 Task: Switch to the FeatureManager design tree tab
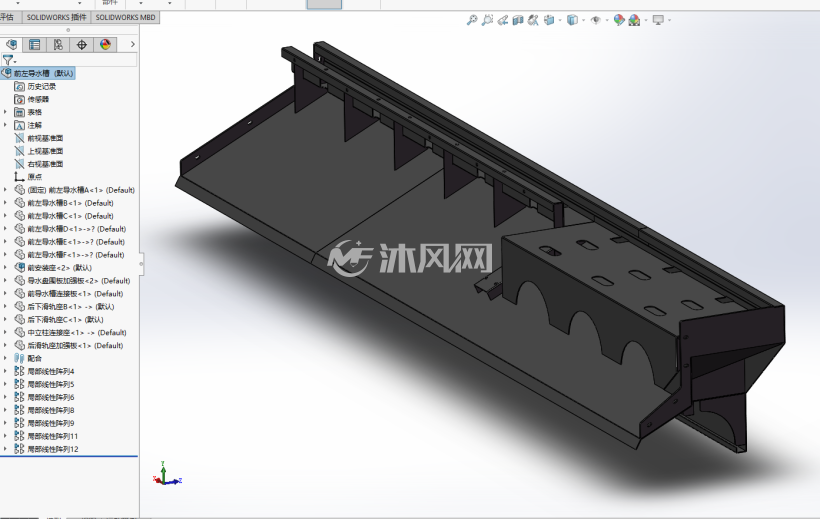(x=11, y=44)
